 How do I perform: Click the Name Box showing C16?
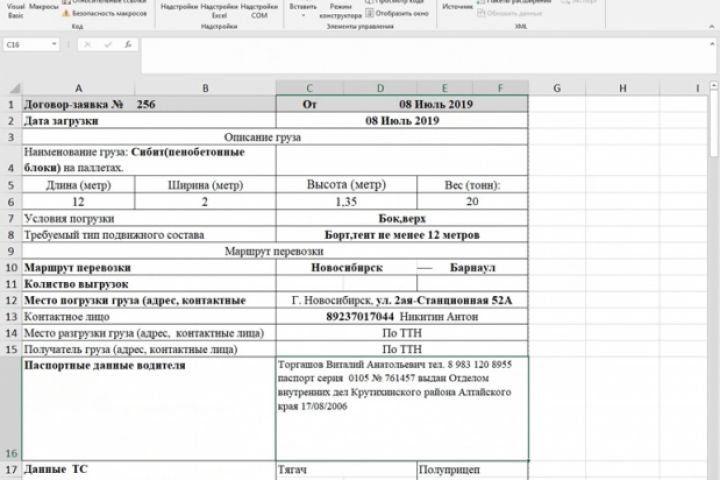tap(27, 45)
